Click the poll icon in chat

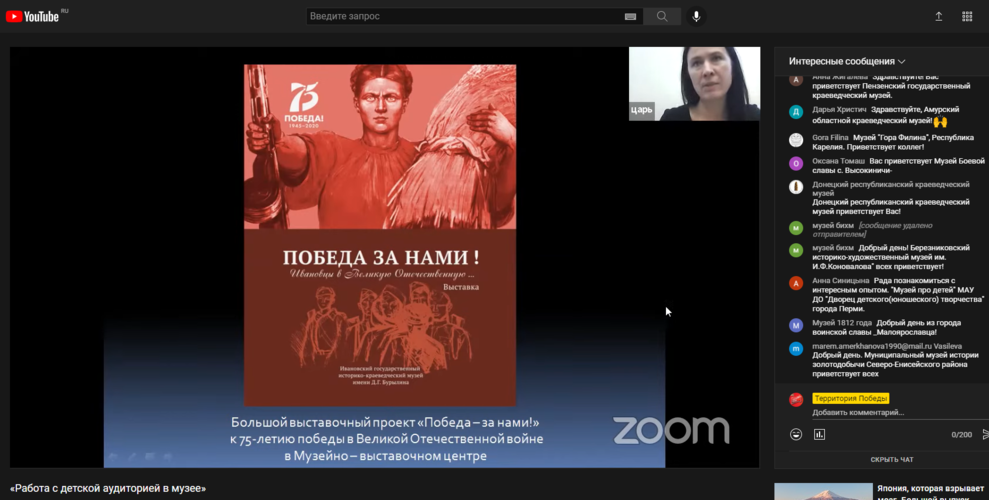click(820, 434)
